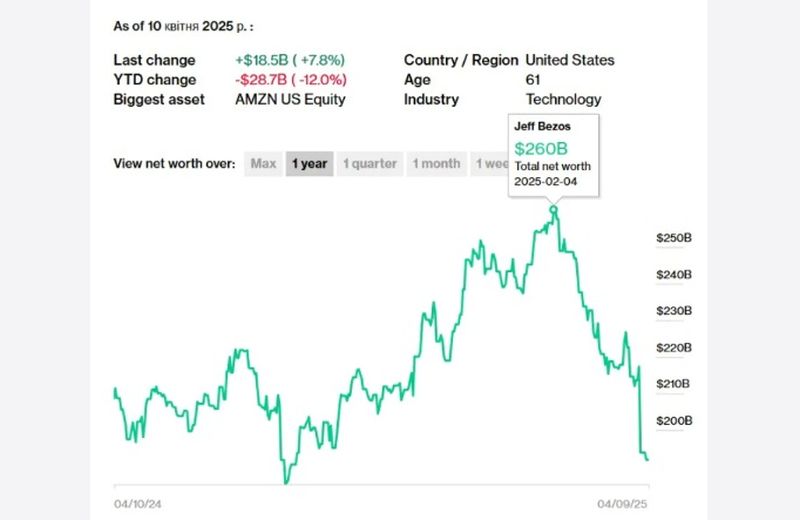Click the United States country value
Viewport: 800px width, 520px height.
(570, 60)
